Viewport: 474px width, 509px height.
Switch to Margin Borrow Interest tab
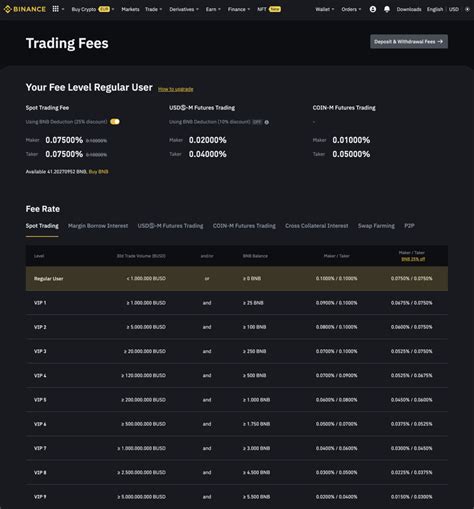tap(98, 226)
